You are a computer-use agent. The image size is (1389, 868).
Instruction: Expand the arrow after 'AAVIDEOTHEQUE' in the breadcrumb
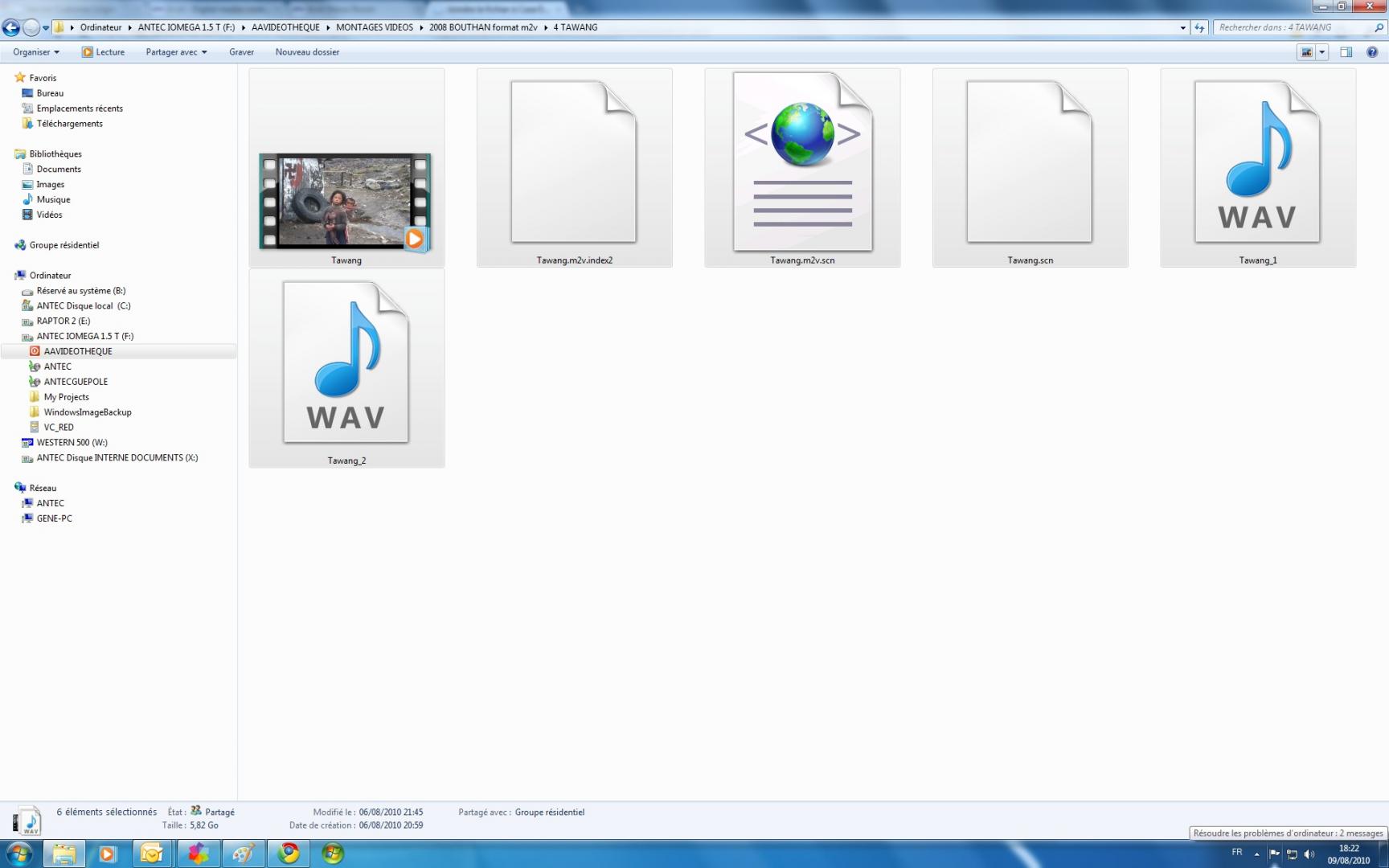(328, 27)
